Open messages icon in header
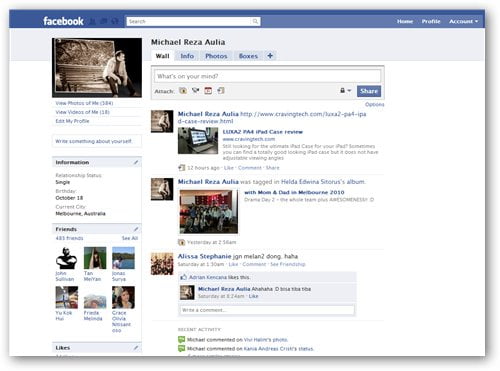500x371 pixels. tap(104, 21)
